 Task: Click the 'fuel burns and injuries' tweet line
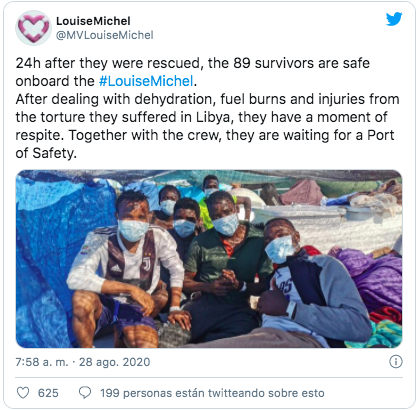point(207,99)
